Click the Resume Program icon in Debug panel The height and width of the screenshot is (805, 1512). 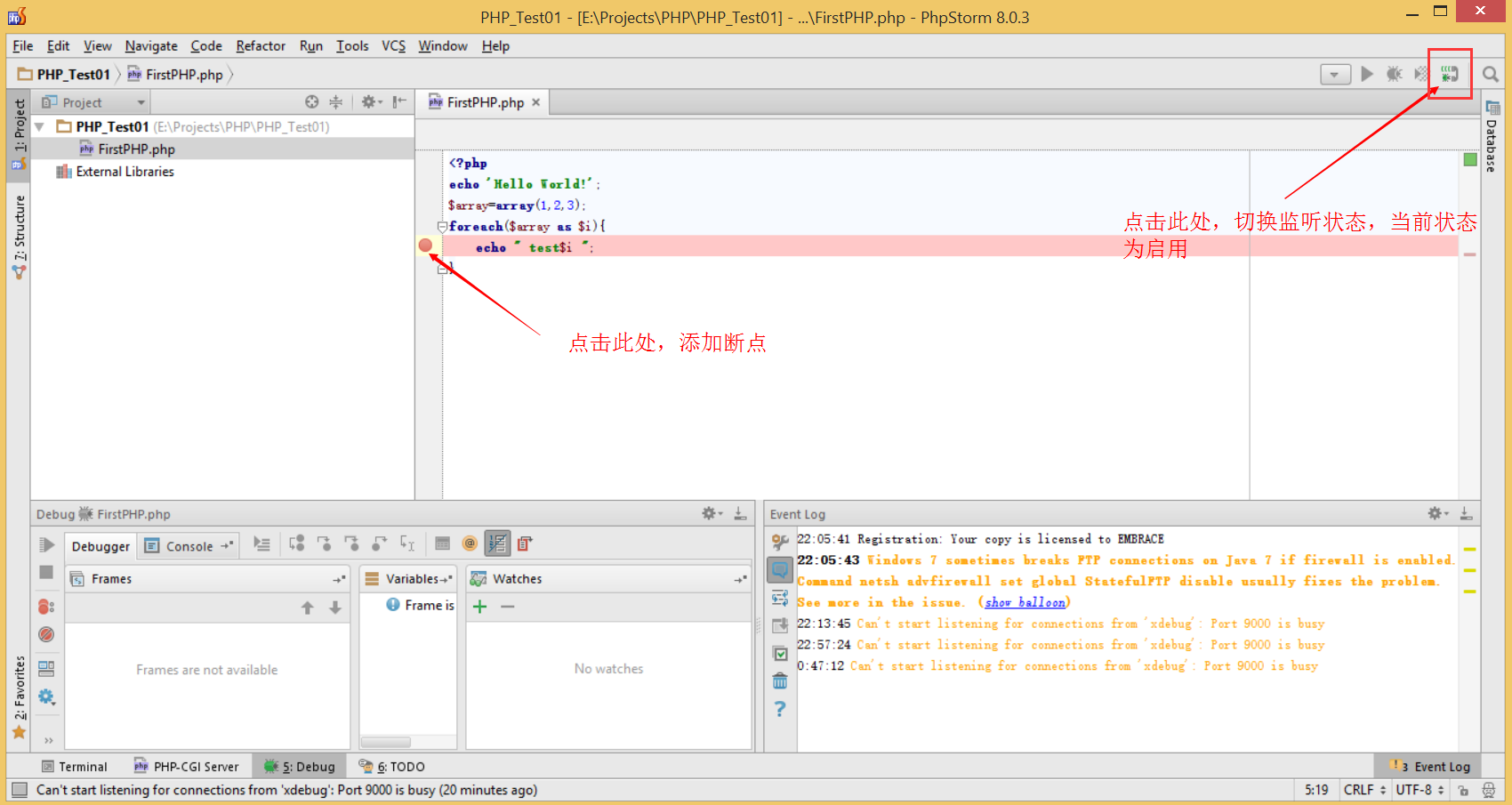46,544
